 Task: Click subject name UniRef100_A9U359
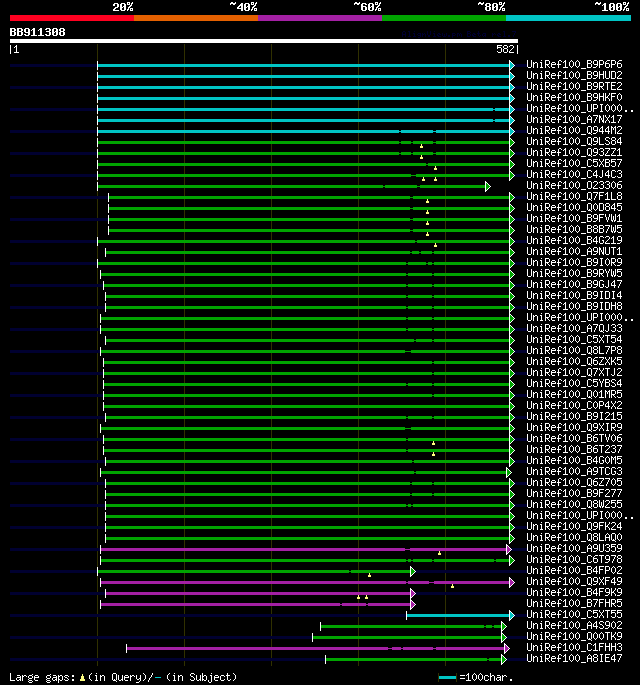click(574, 549)
